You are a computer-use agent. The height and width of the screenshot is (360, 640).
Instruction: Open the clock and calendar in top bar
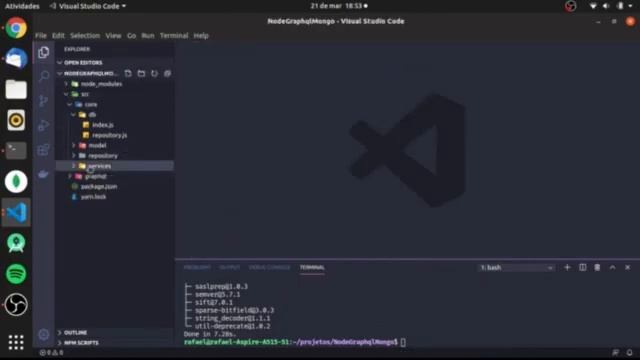339,6
